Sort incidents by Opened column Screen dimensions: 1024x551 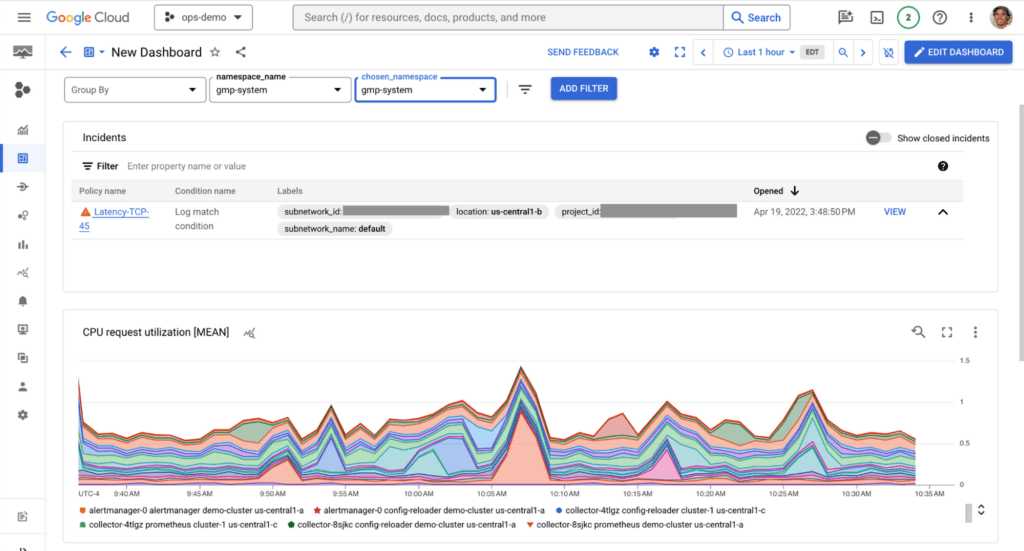(776, 191)
